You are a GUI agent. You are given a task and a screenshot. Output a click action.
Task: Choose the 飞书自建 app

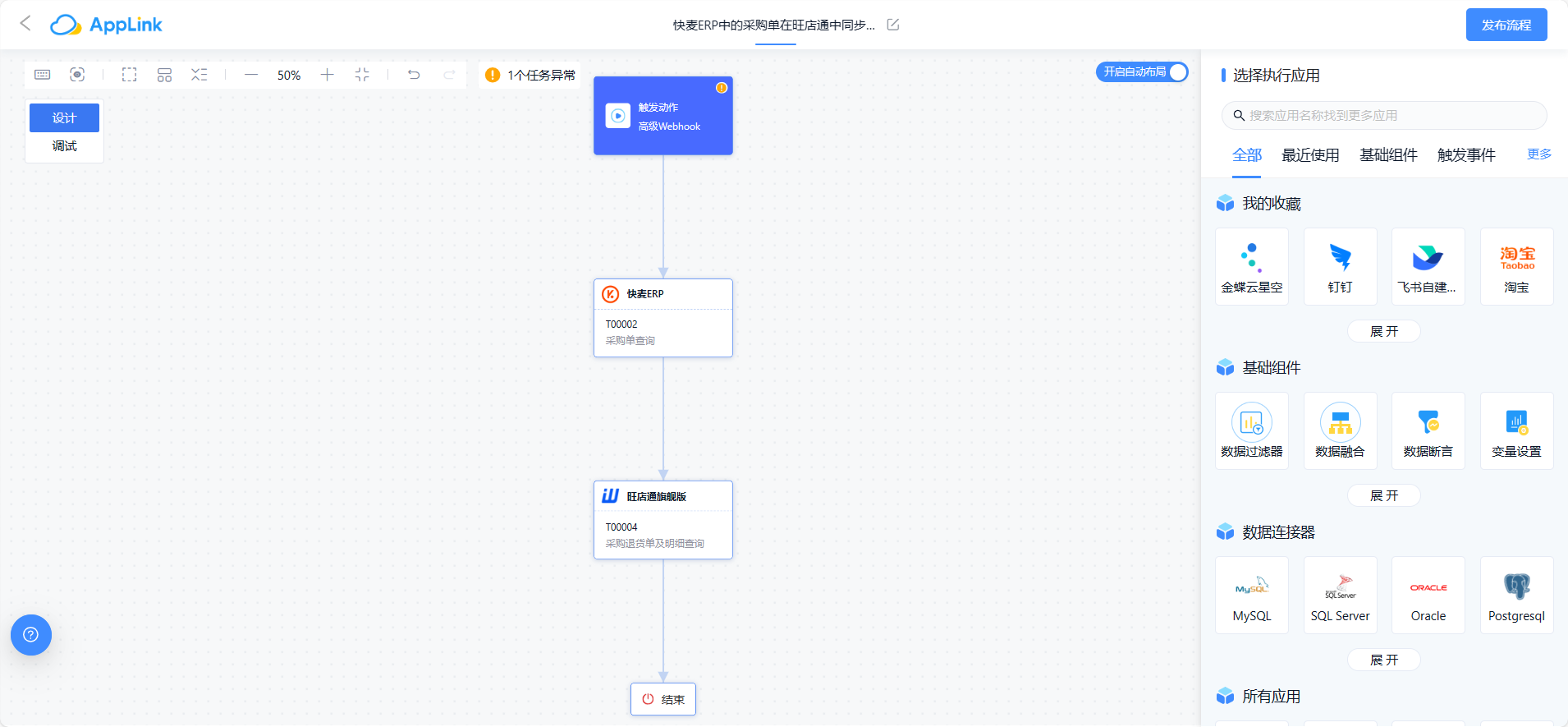1428,267
